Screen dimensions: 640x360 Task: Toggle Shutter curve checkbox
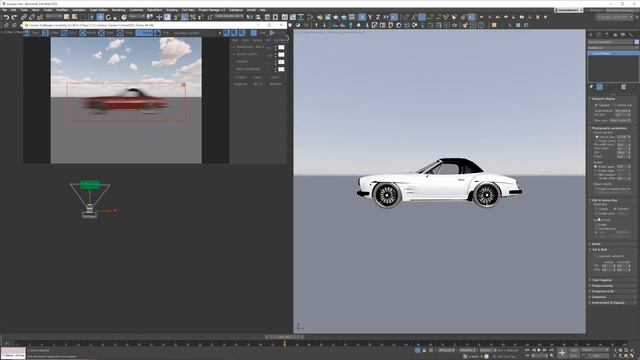pyautogui.click(x=596, y=213)
